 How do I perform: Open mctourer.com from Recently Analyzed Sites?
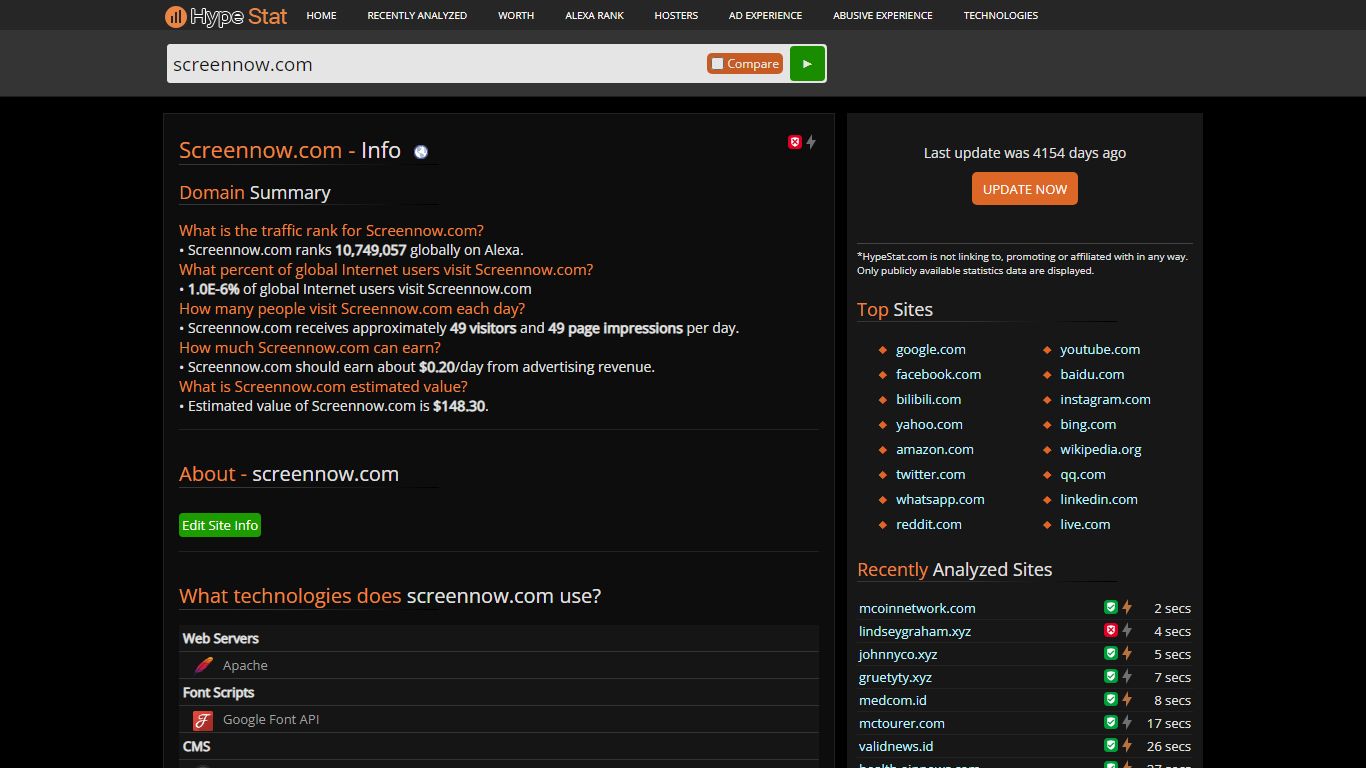pos(902,723)
